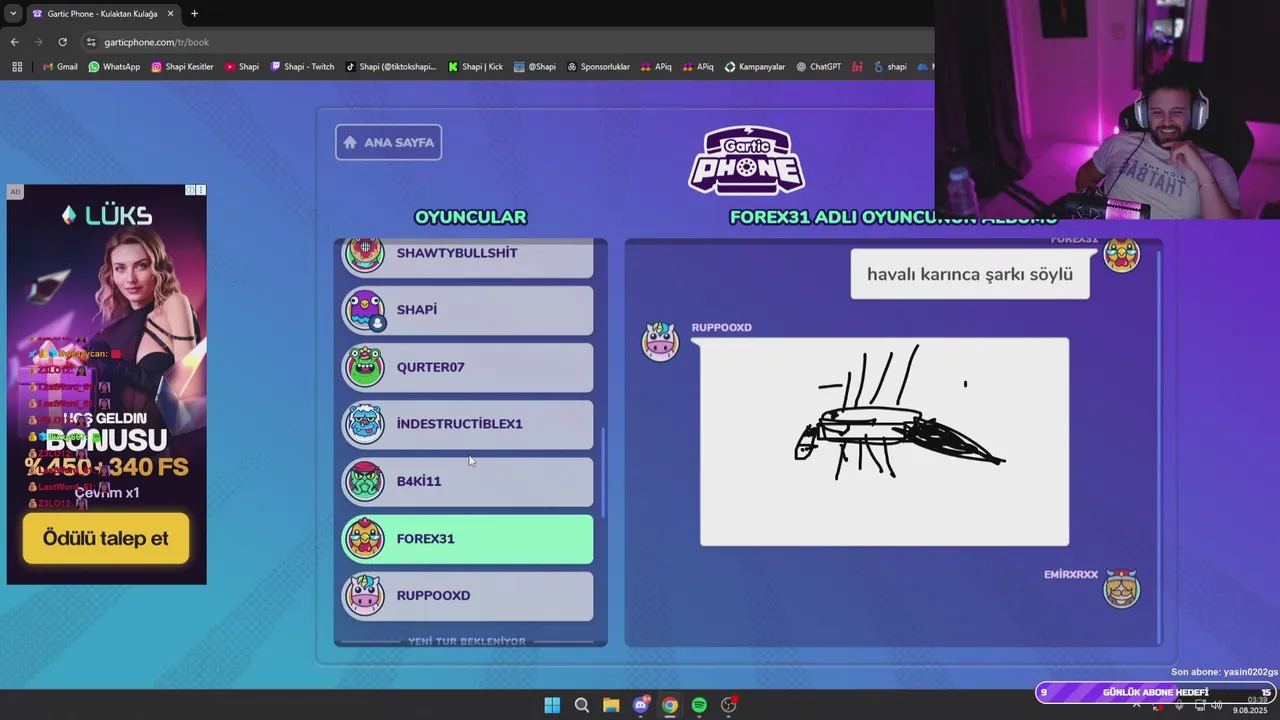Image resolution: width=1280 pixels, height=720 pixels.
Task: Open Discord from the taskbar
Action: click(641, 705)
